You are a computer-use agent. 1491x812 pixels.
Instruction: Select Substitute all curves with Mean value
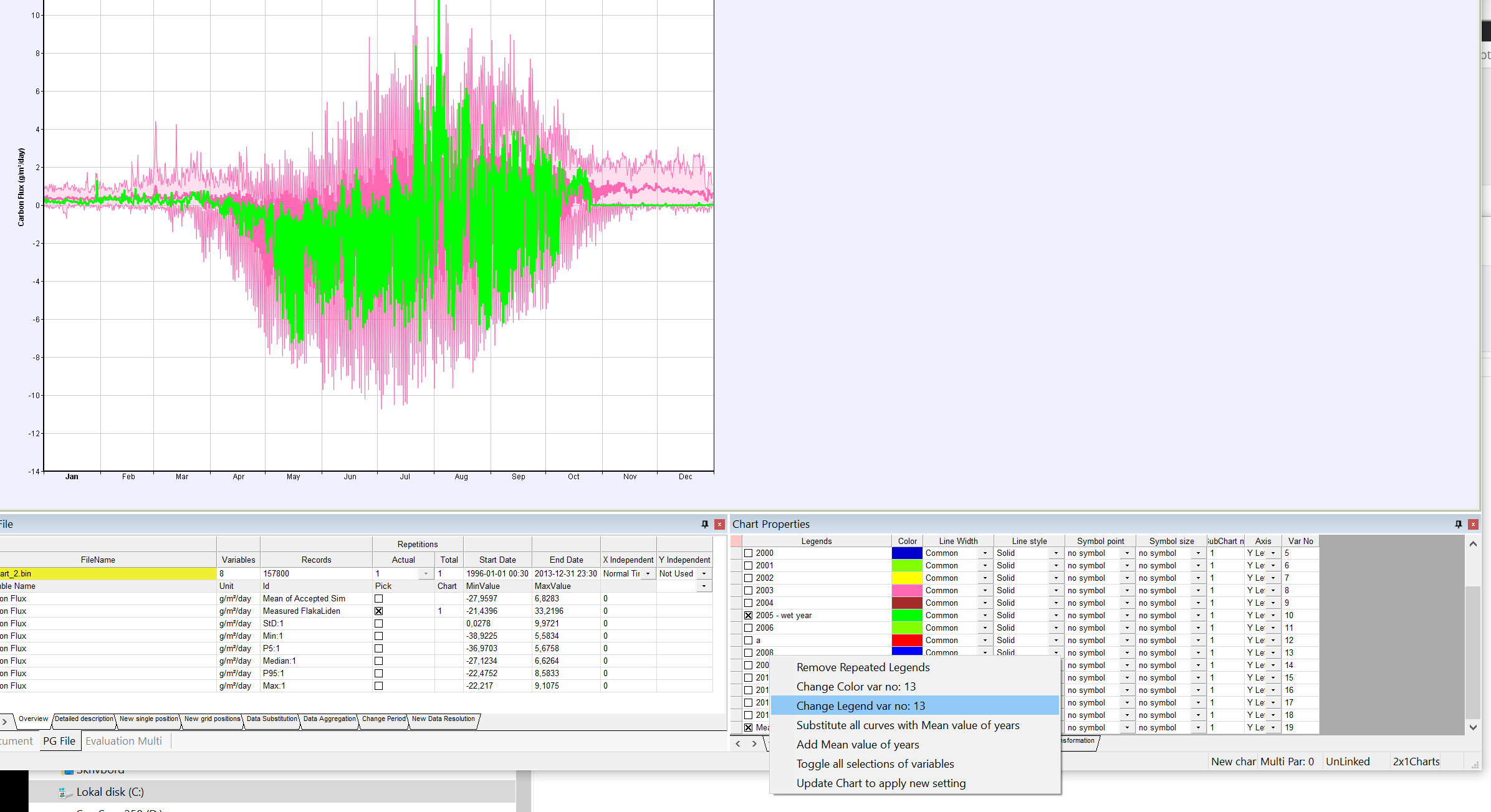click(x=916, y=725)
